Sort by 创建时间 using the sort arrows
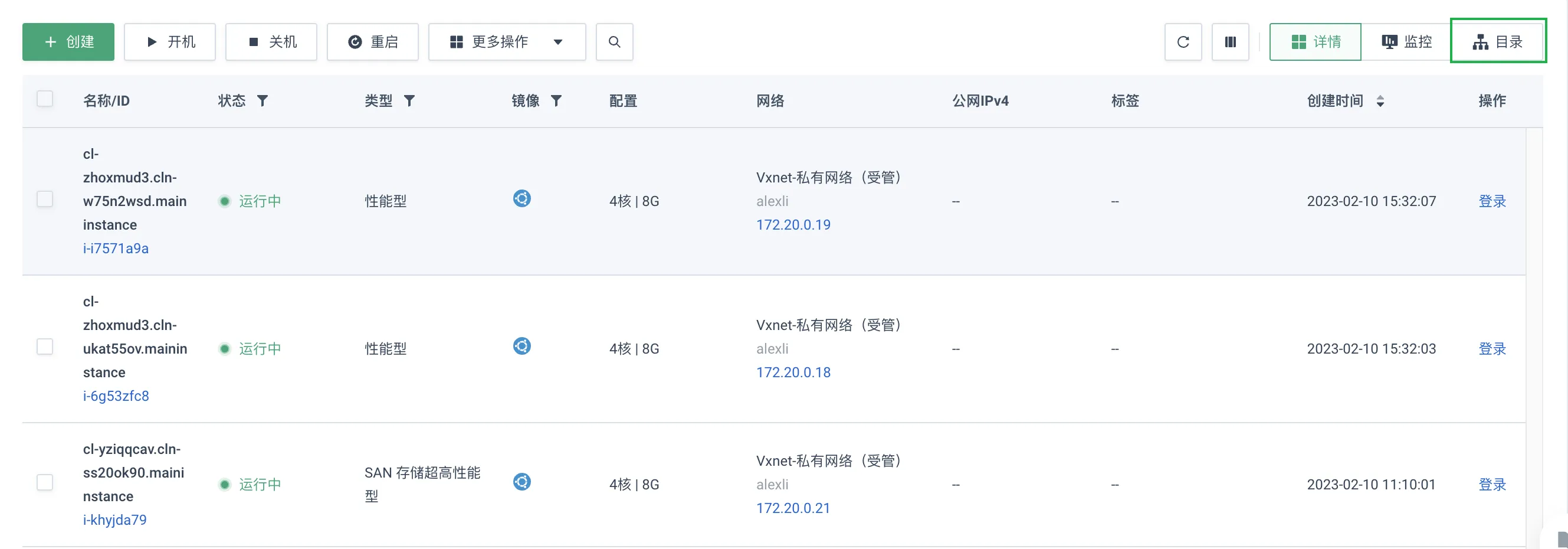1568x549 pixels. (x=1380, y=101)
